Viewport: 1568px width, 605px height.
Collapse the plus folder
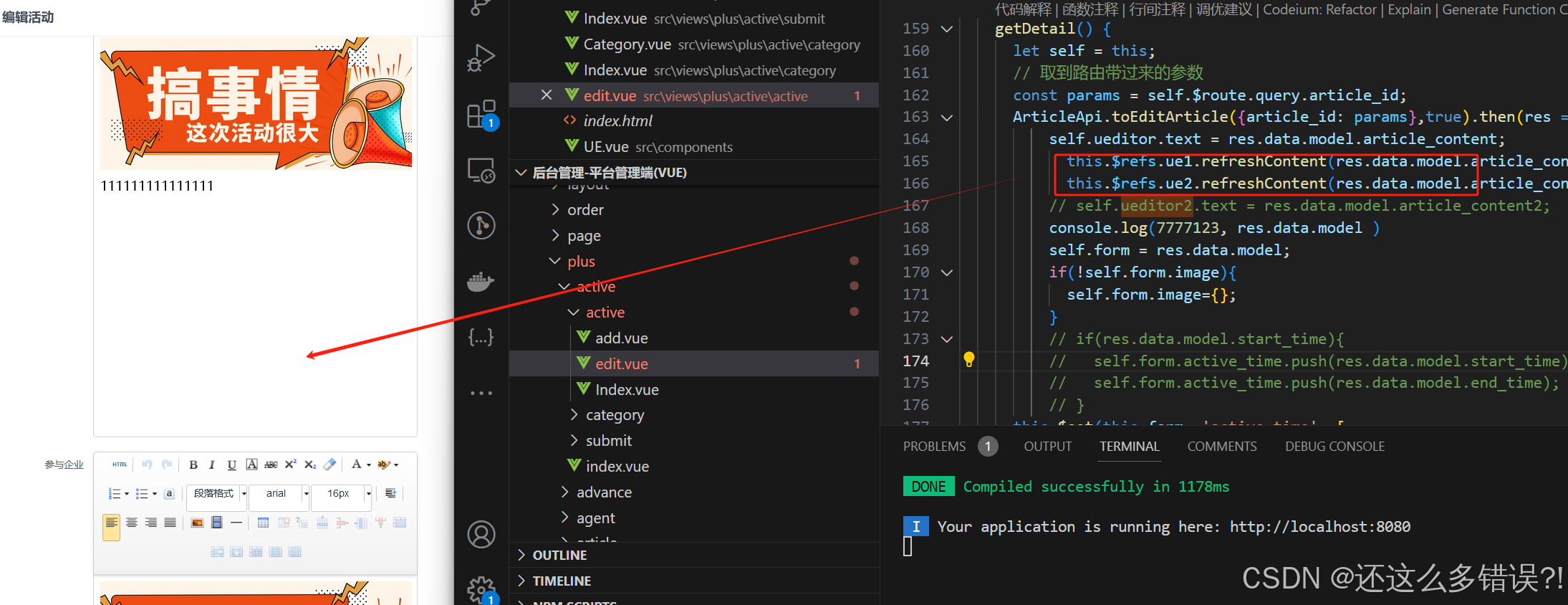tap(693, 262)
